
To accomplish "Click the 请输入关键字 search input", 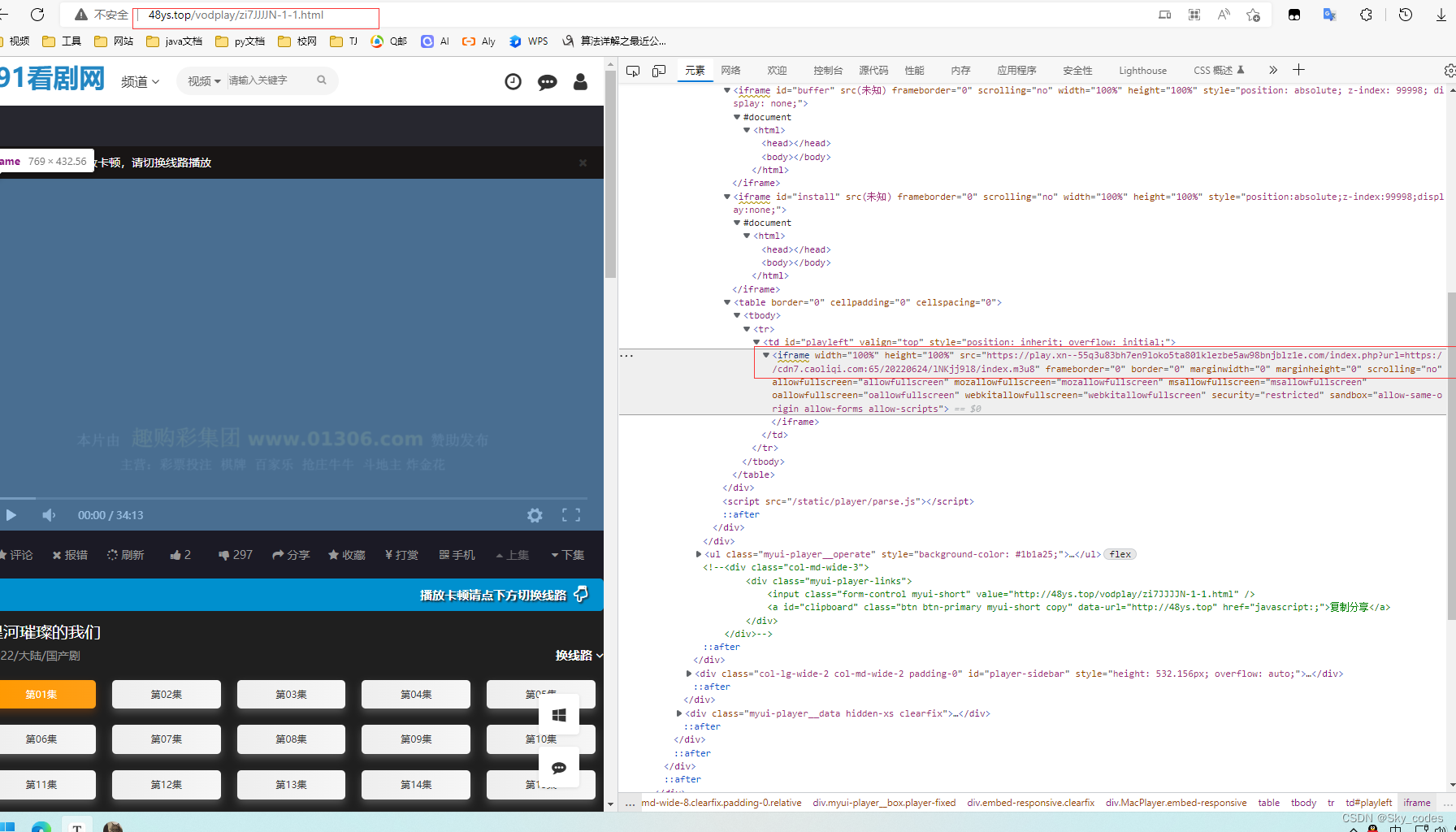I will coord(268,80).
